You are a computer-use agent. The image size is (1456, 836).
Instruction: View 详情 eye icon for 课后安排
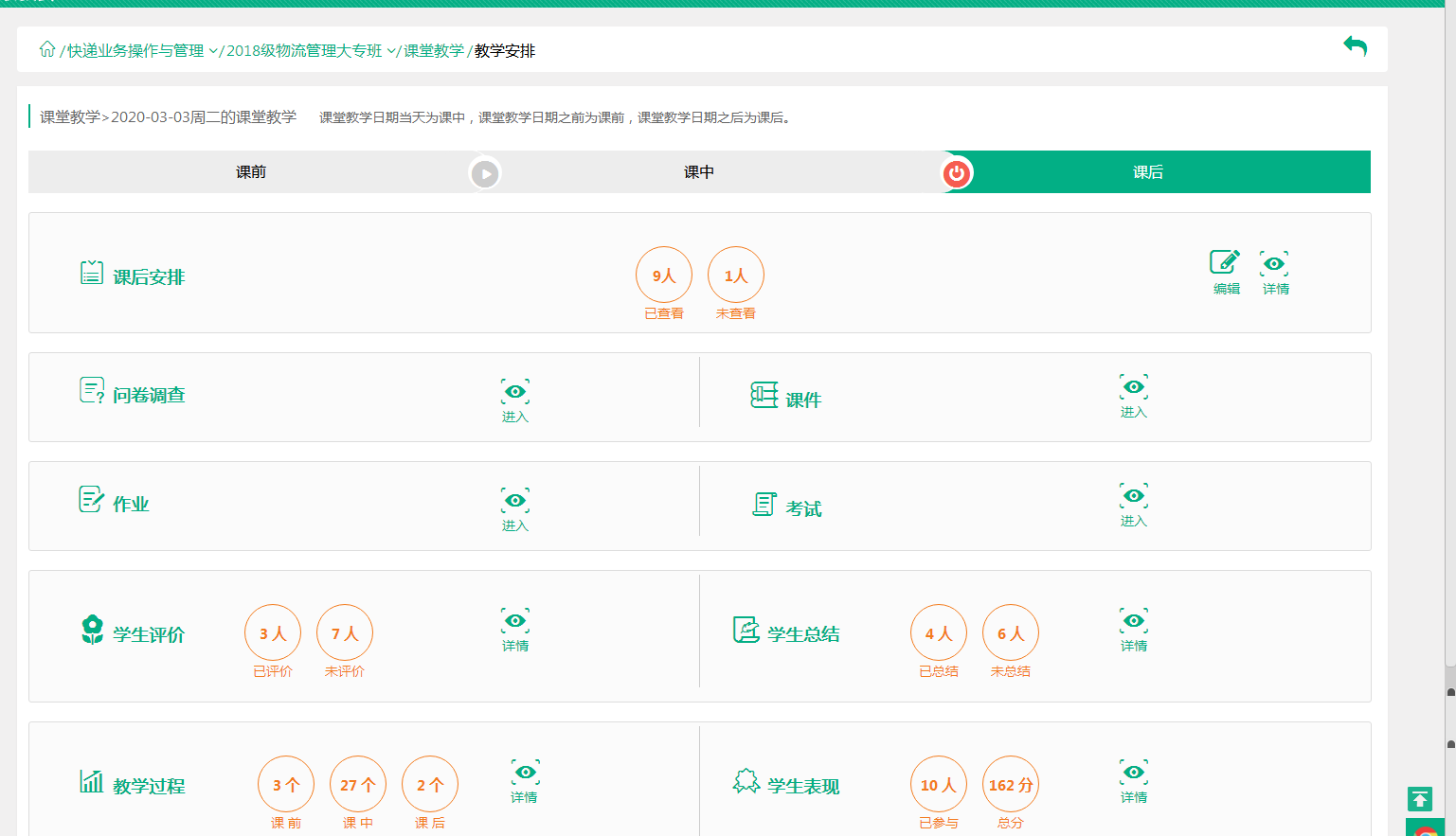click(x=1274, y=264)
